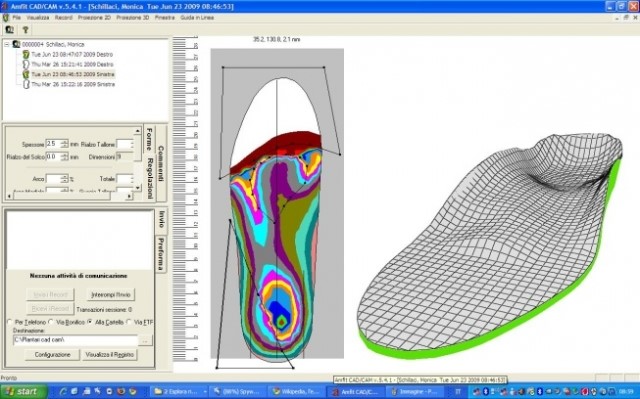Click the patient icon next to 0000004 Schillaci, Monica
640x399 pixels.
[16, 44]
